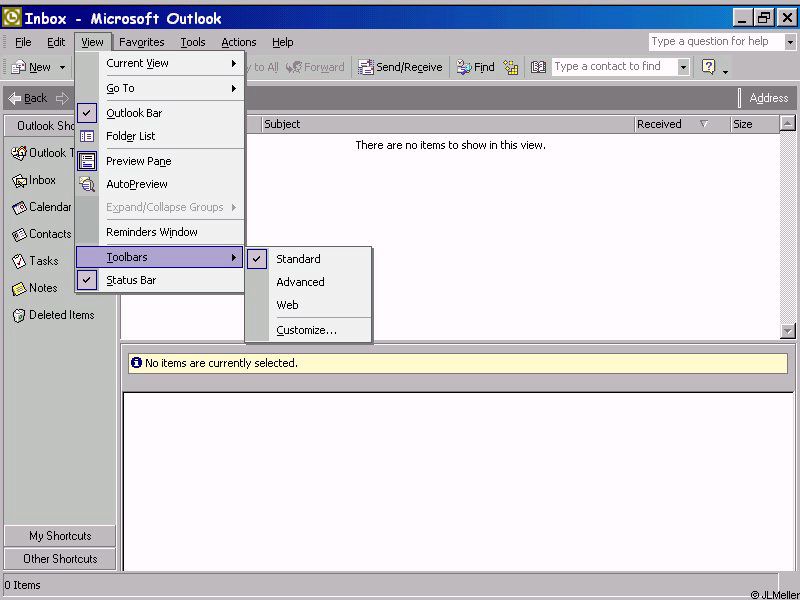Toggle the Standard toolbar checkmark
Image resolution: width=800 pixels, height=600 pixels.
click(x=298, y=259)
